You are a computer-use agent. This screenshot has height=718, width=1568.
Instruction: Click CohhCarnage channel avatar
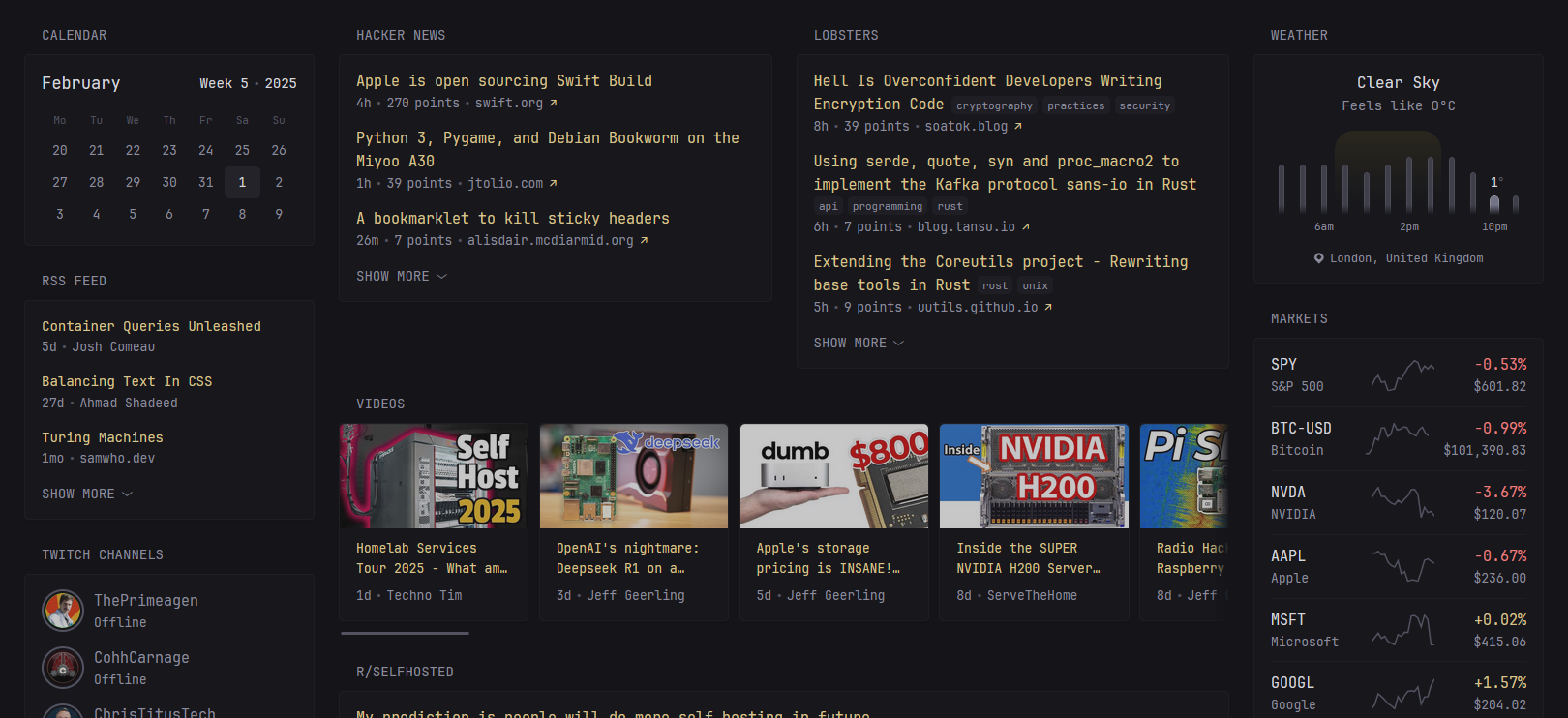click(x=63, y=668)
